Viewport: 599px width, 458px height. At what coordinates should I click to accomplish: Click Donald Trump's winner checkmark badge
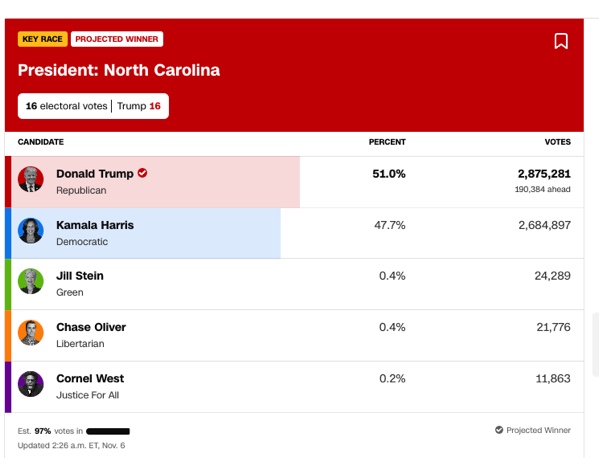pyautogui.click(x=142, y=173)
